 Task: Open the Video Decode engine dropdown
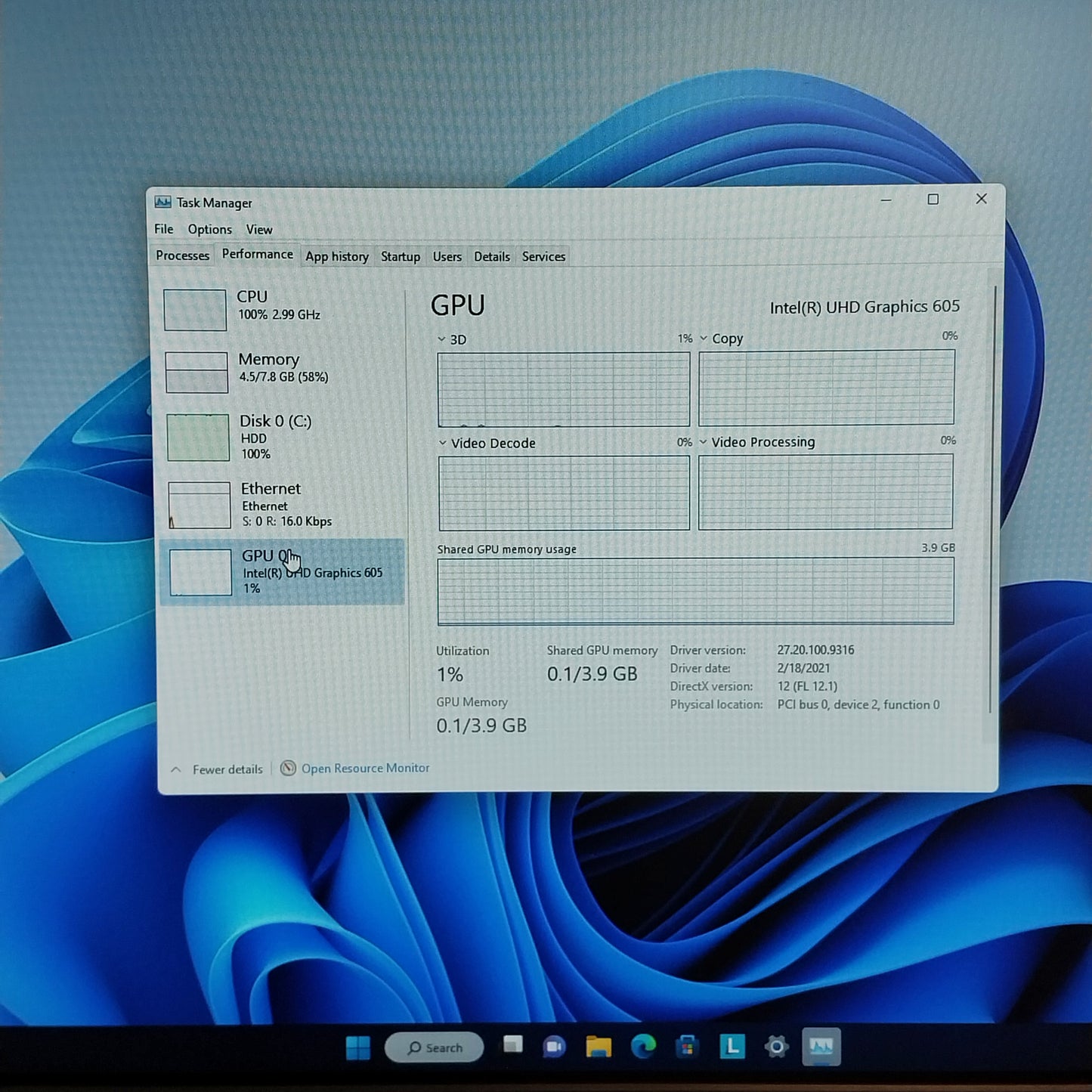[x=487, y=443]
